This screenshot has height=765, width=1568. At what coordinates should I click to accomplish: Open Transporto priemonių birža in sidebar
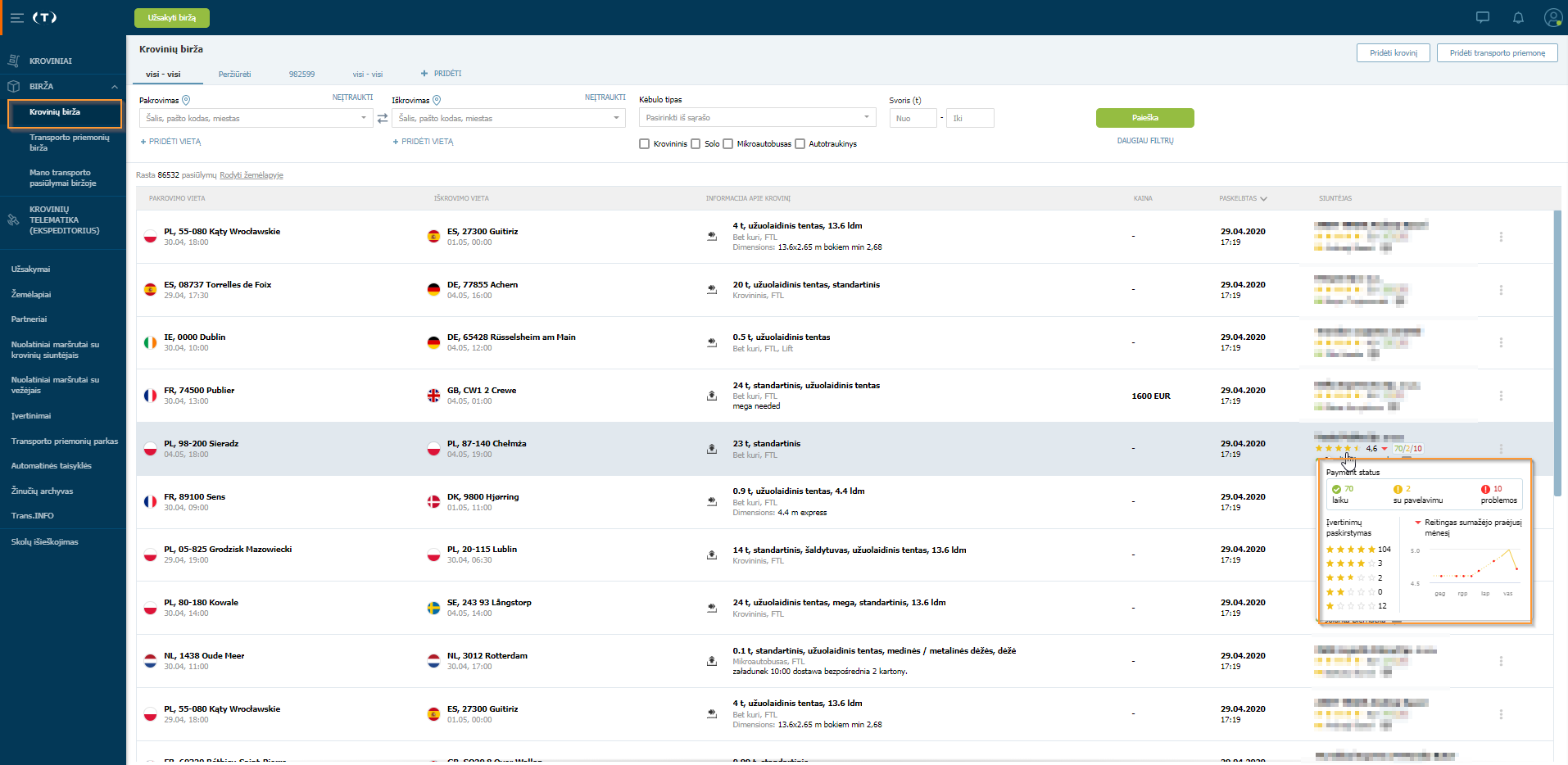click(69, 143)
